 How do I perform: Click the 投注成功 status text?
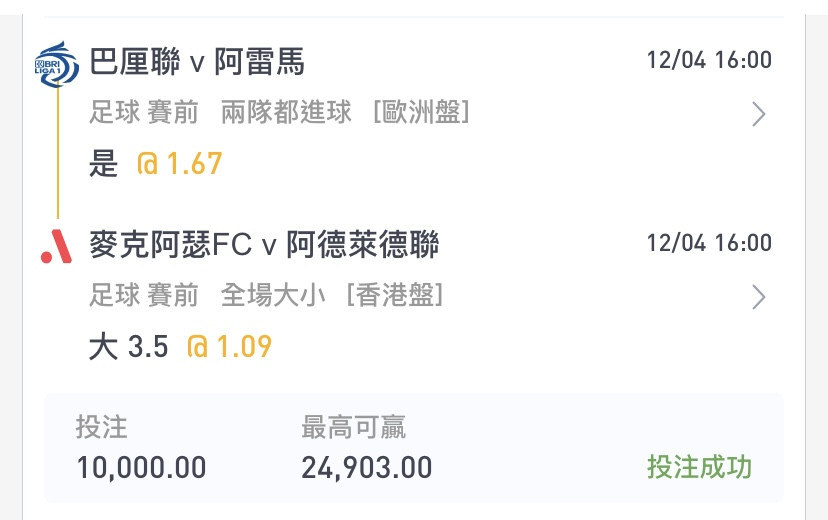point(699,467)
